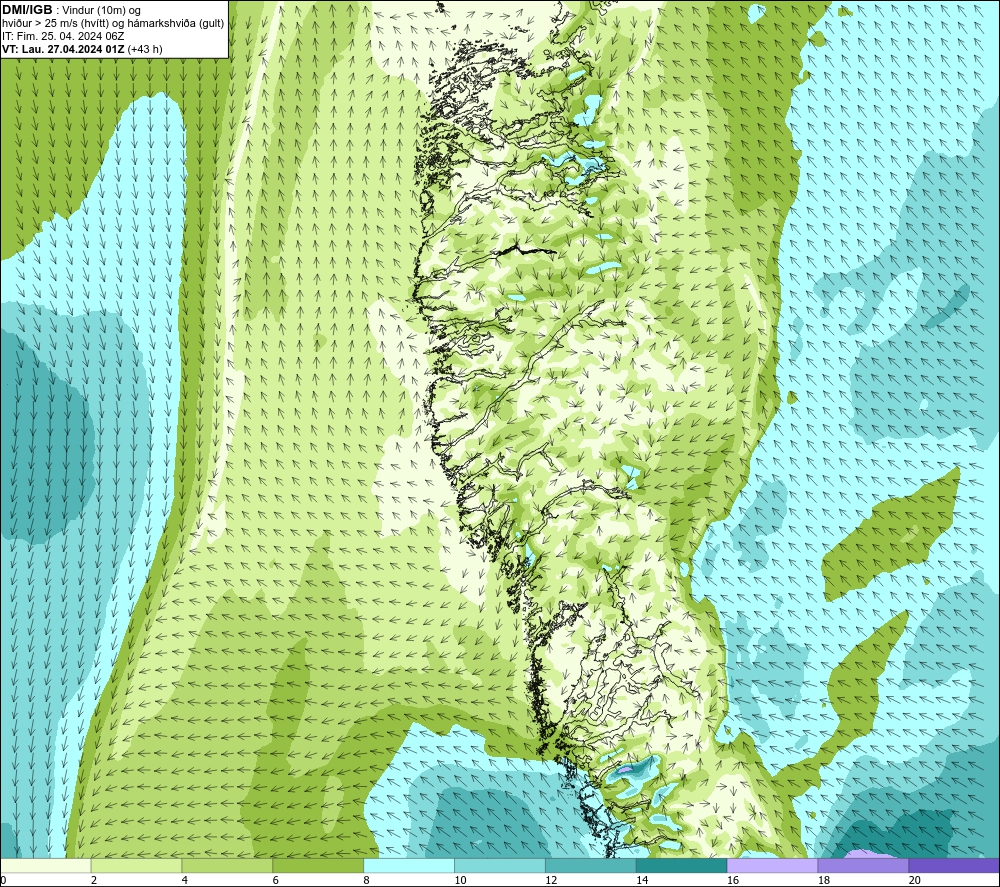1000x887 pixels.
Task: Select the 16–18 m/s lavender swatch
Action: pos(772,865)
